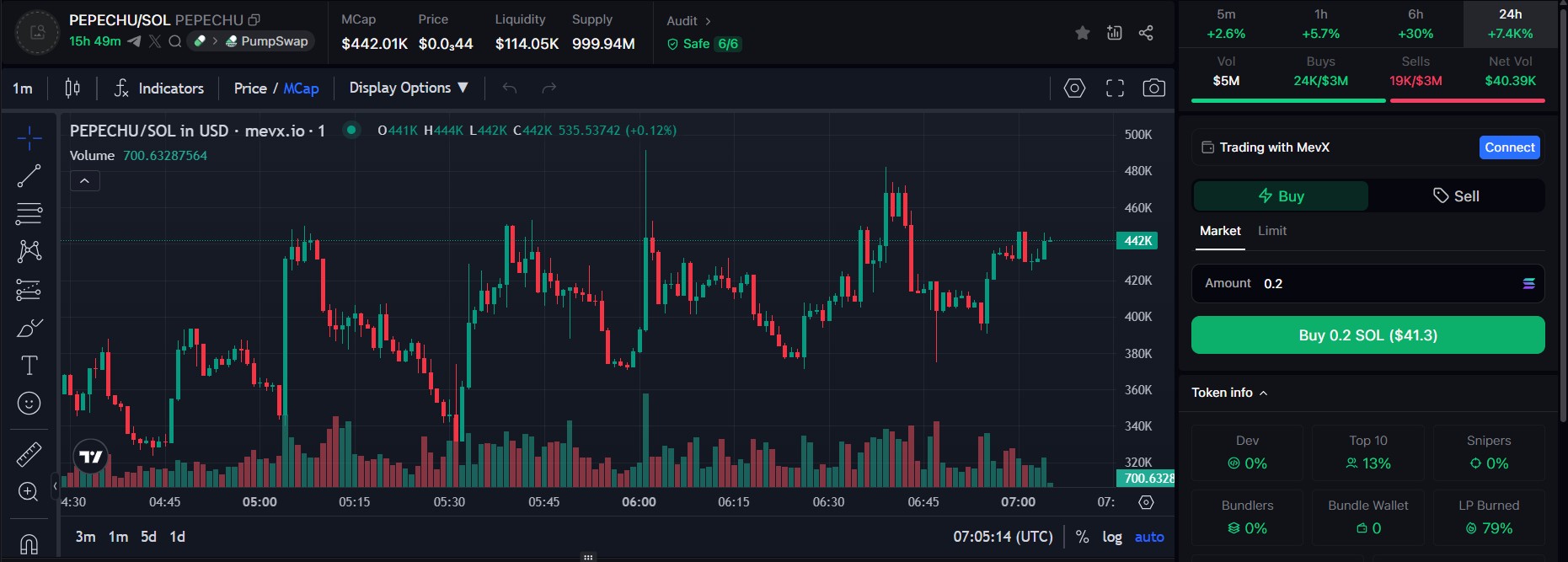This screenshot has width=1568, height=562.
Task: Open the PumpSwap pool badge
Action: coord(266,41)
